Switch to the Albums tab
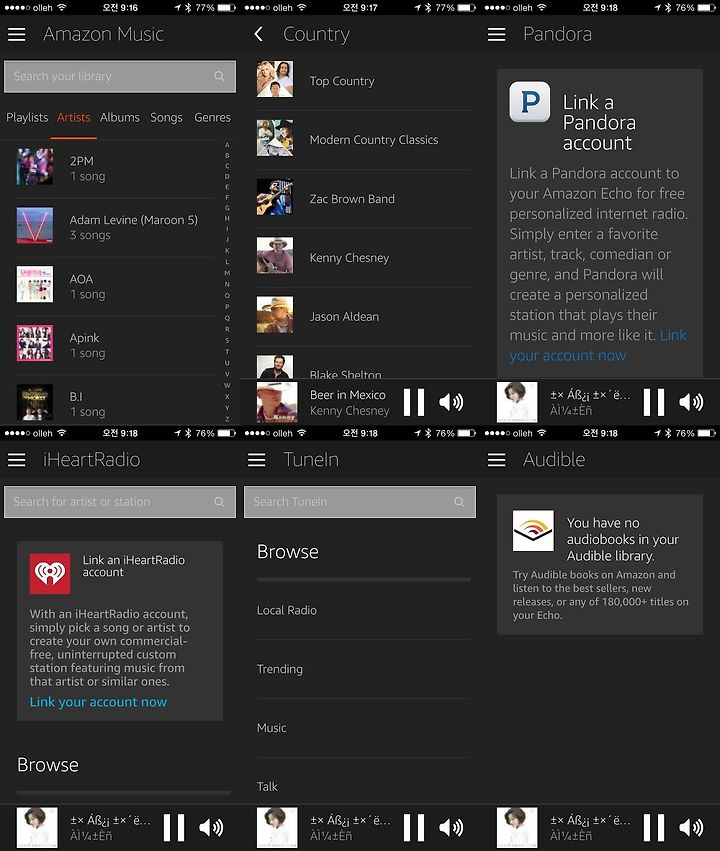The image size is (720, 851). (x=120, y=117)
